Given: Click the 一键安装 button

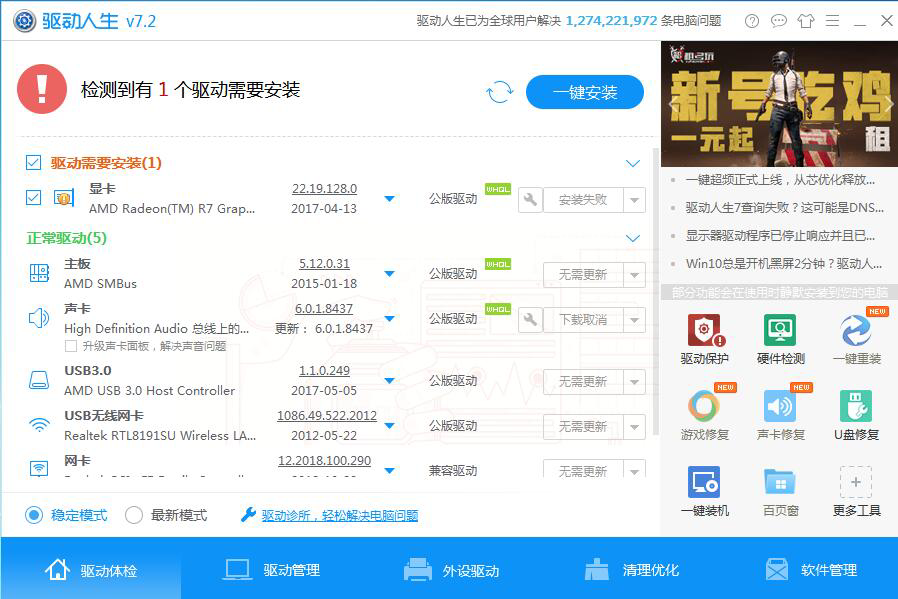Looking at the screenshot, I should [x=585, y=92].
